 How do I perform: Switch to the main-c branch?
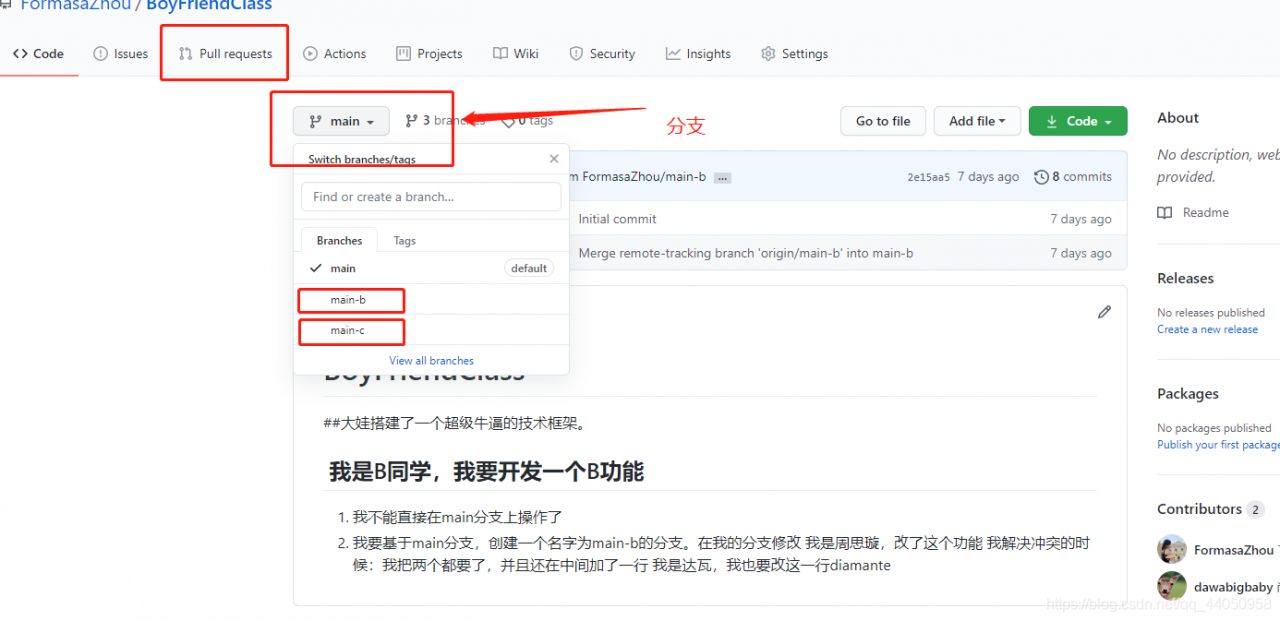click(x=431, y=330)
